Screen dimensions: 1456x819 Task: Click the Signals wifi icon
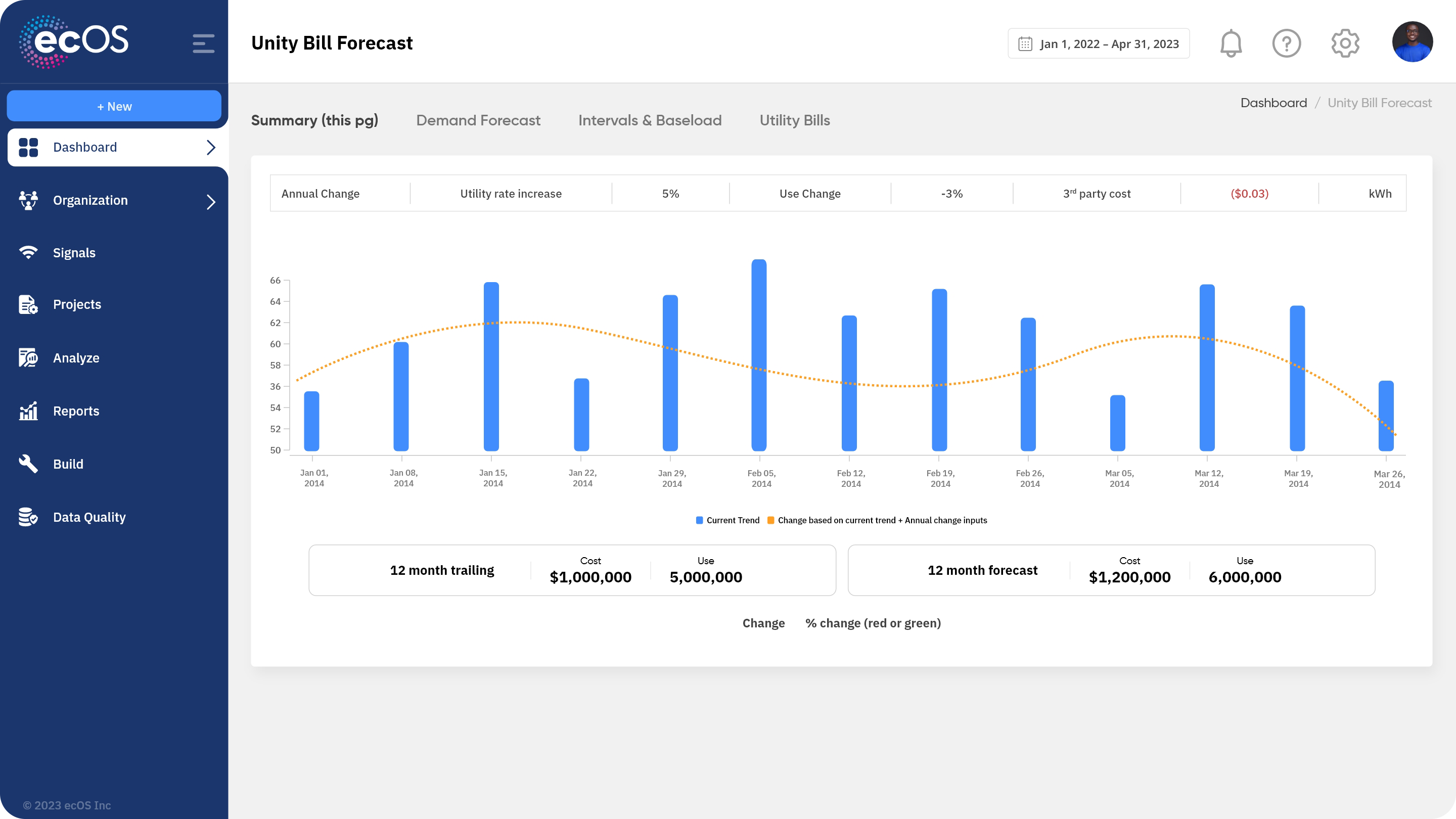tap(28, 252)
